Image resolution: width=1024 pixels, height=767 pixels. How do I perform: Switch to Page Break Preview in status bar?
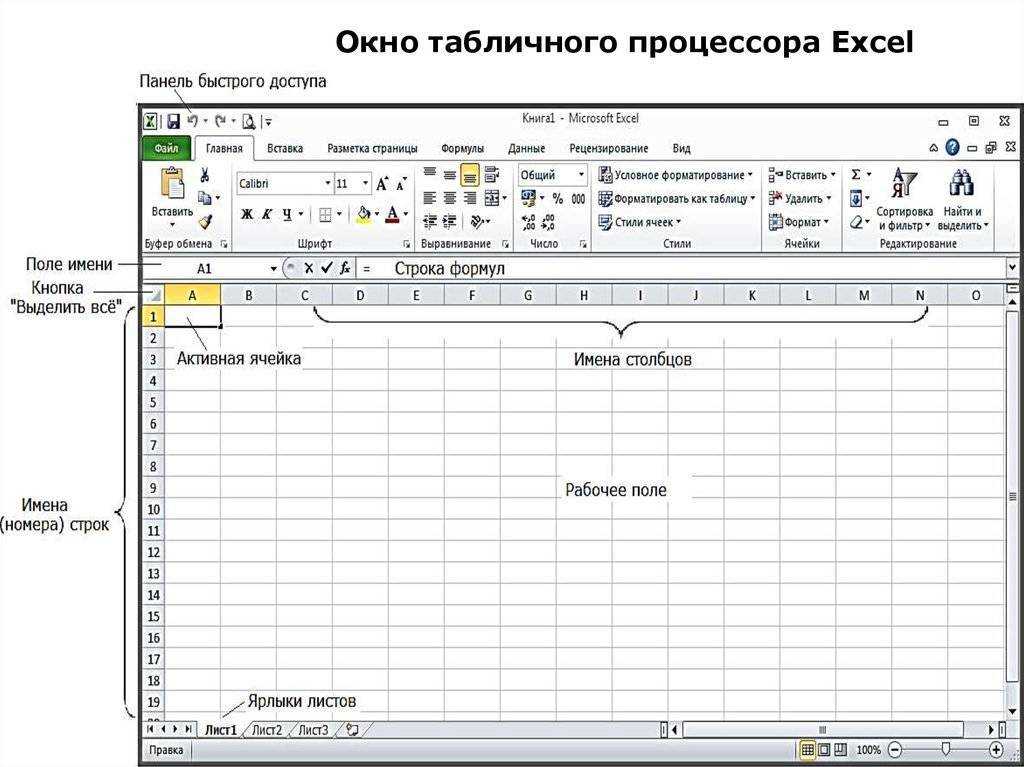[840, 750]
